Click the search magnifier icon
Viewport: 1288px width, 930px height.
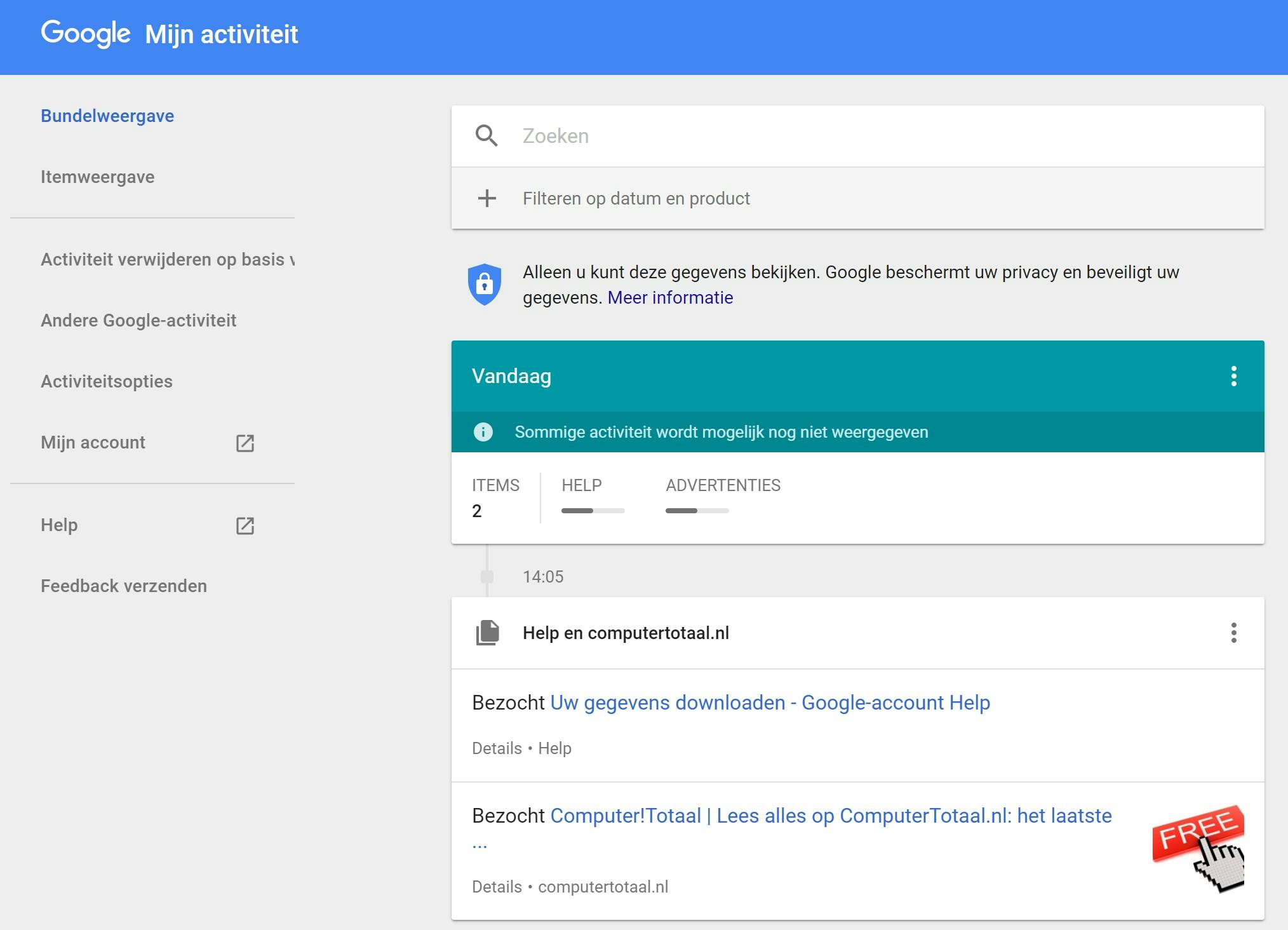(x=486, y=136)
